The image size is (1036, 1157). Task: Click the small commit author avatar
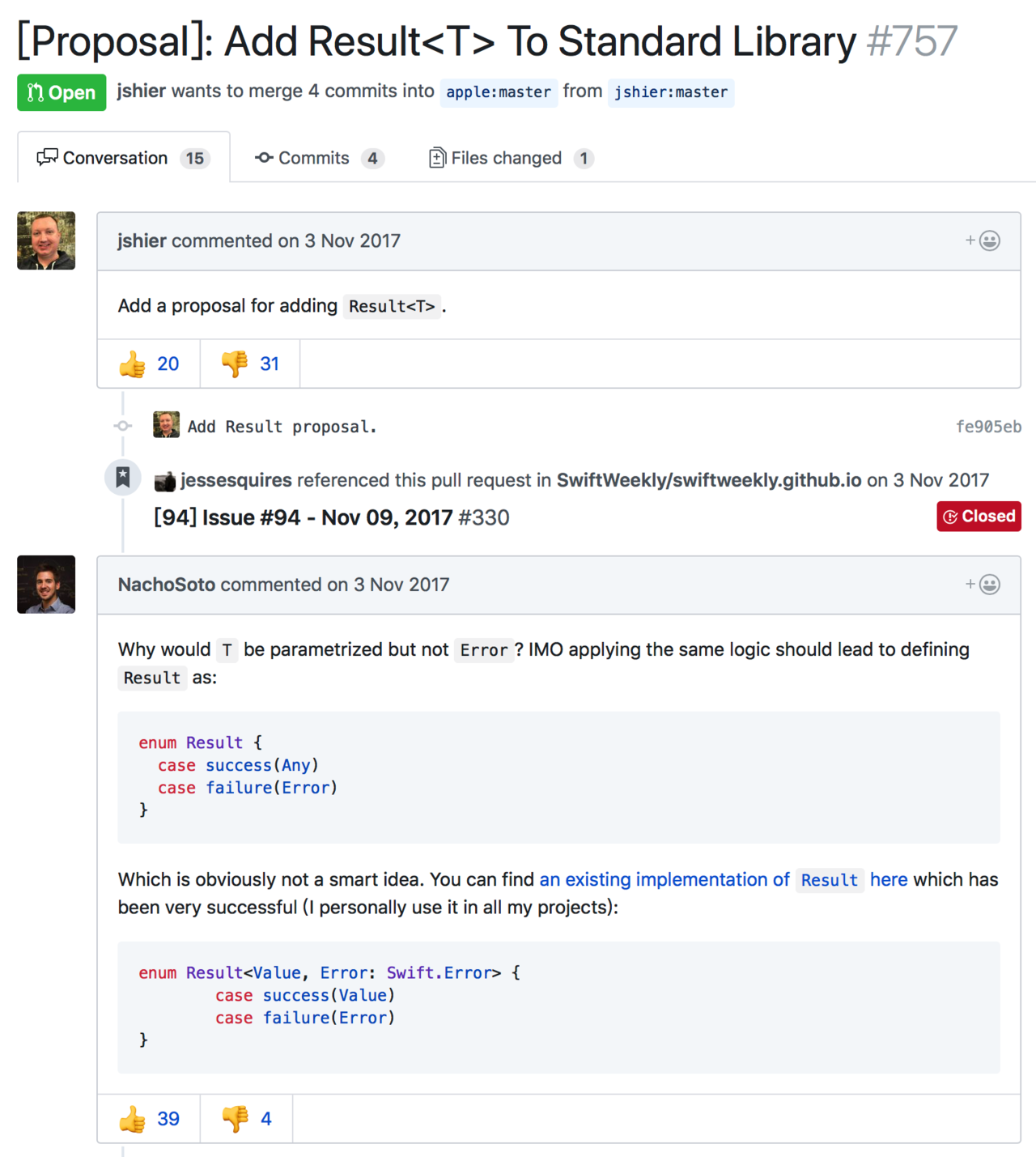click(166, 425)
